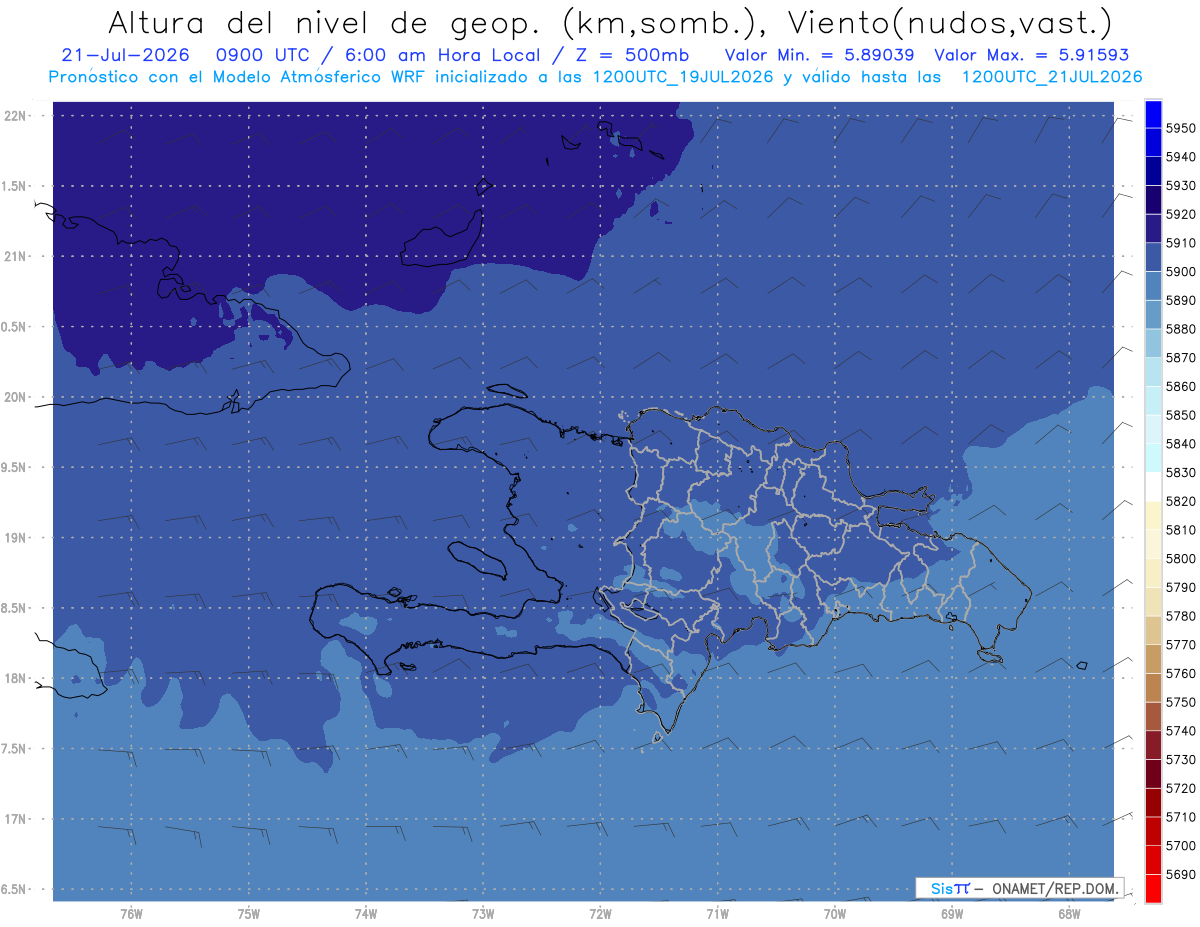Click the '21N' latitude label

click(x=16, y=256)
